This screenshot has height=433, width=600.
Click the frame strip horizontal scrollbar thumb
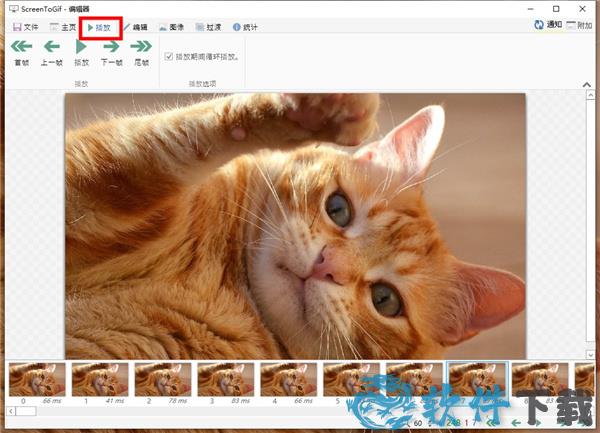coord(26,411)
